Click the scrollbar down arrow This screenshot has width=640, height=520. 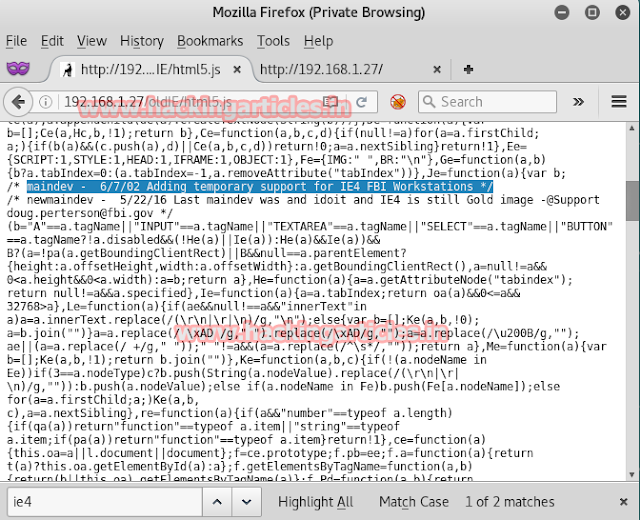[632, 475]
